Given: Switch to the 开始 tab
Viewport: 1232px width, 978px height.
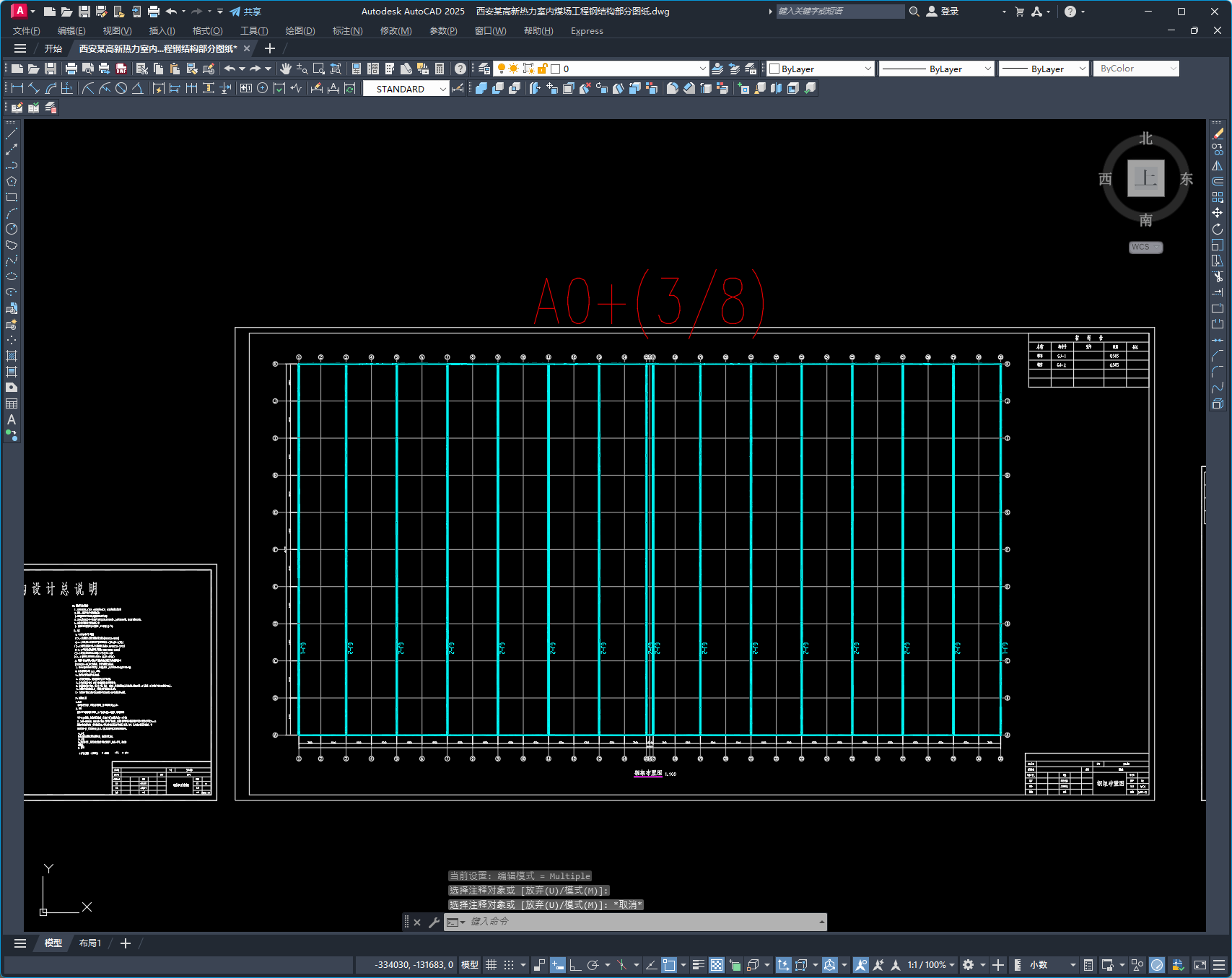Looking at the screenshot, I should click(53, 48).
